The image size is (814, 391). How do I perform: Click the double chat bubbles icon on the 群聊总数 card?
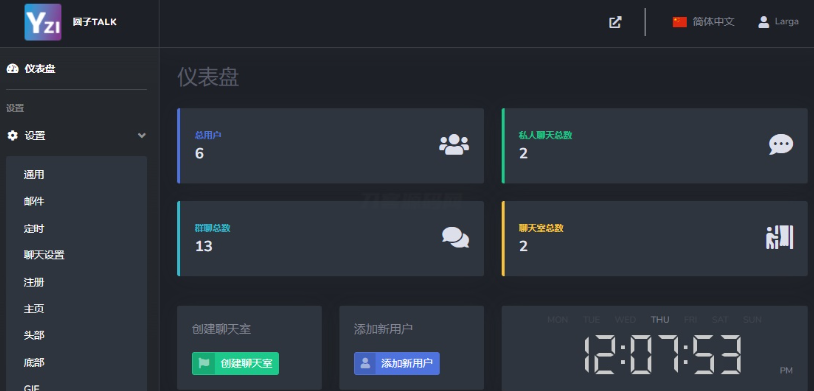tap(455, 237)
